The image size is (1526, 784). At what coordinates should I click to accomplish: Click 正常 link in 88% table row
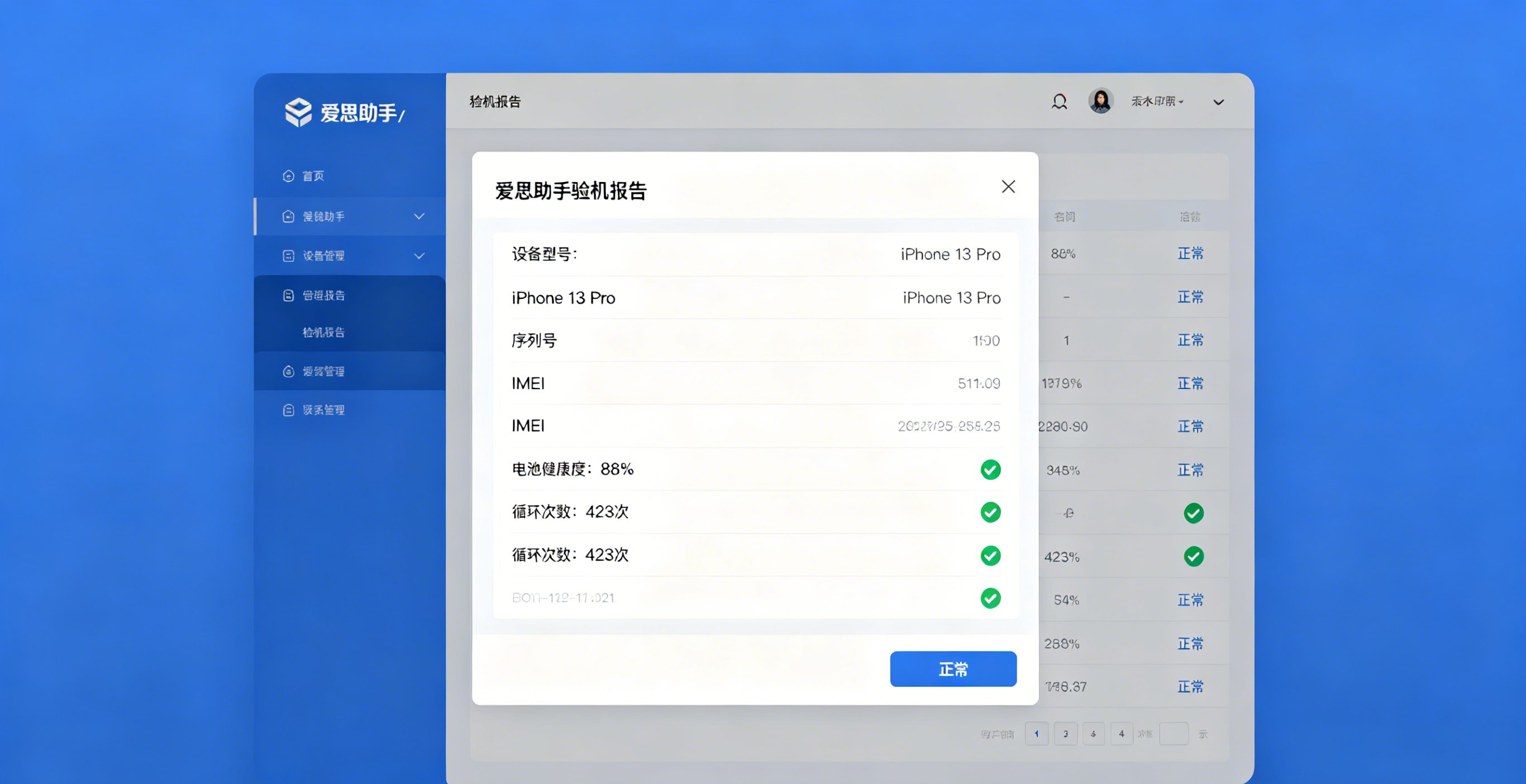point(1190,254)
